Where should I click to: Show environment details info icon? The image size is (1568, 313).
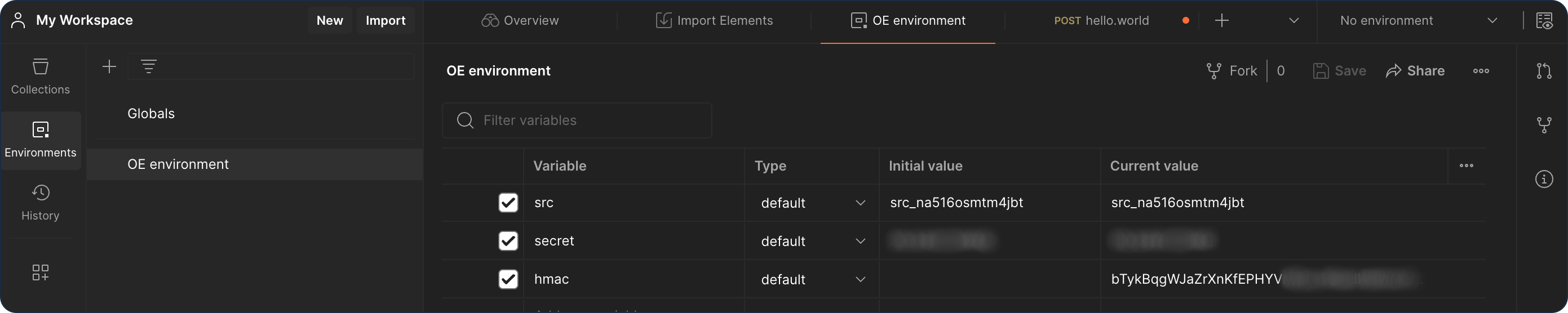1544,179
